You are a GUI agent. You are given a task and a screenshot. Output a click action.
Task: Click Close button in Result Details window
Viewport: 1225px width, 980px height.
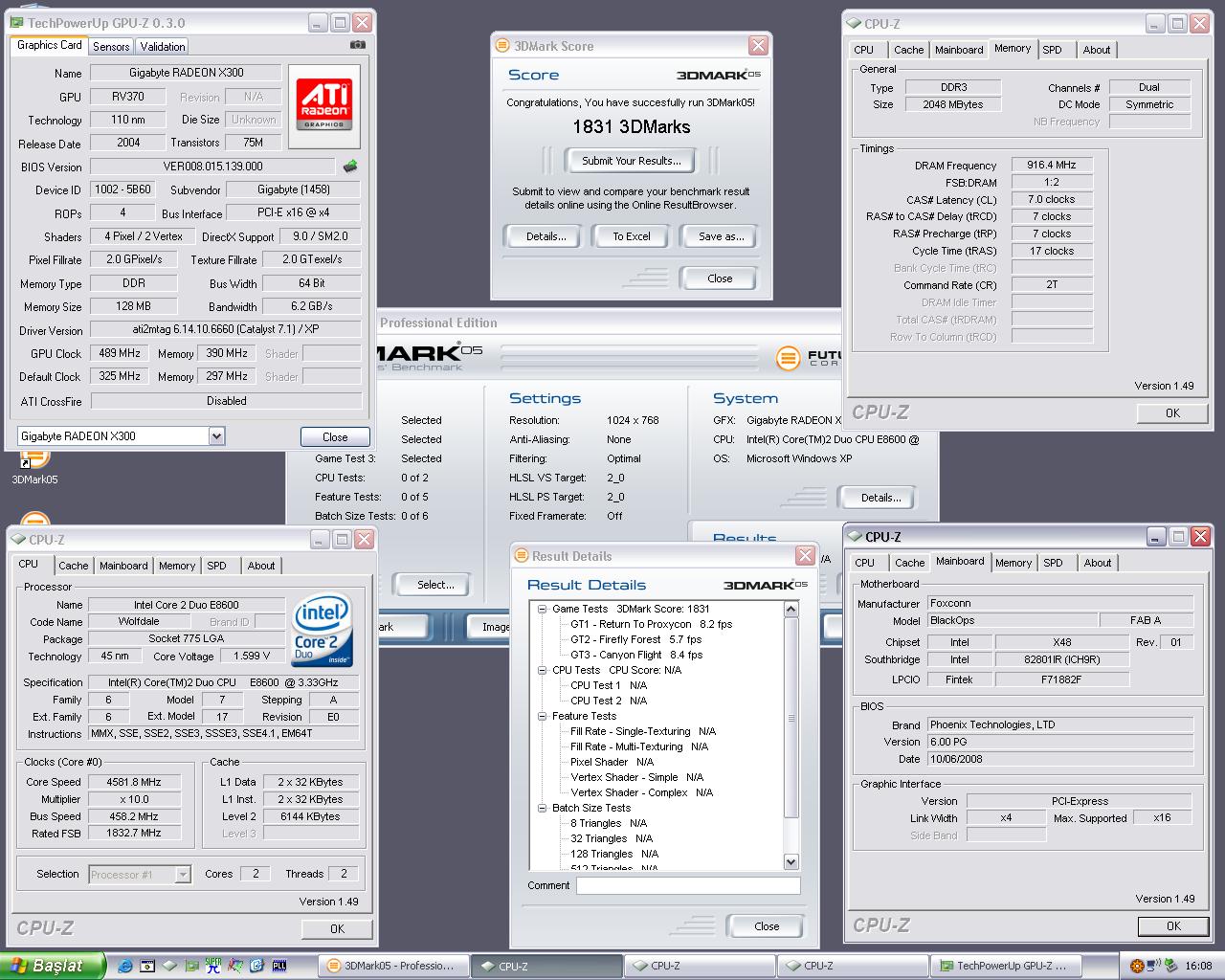click(x=767, y=926)
